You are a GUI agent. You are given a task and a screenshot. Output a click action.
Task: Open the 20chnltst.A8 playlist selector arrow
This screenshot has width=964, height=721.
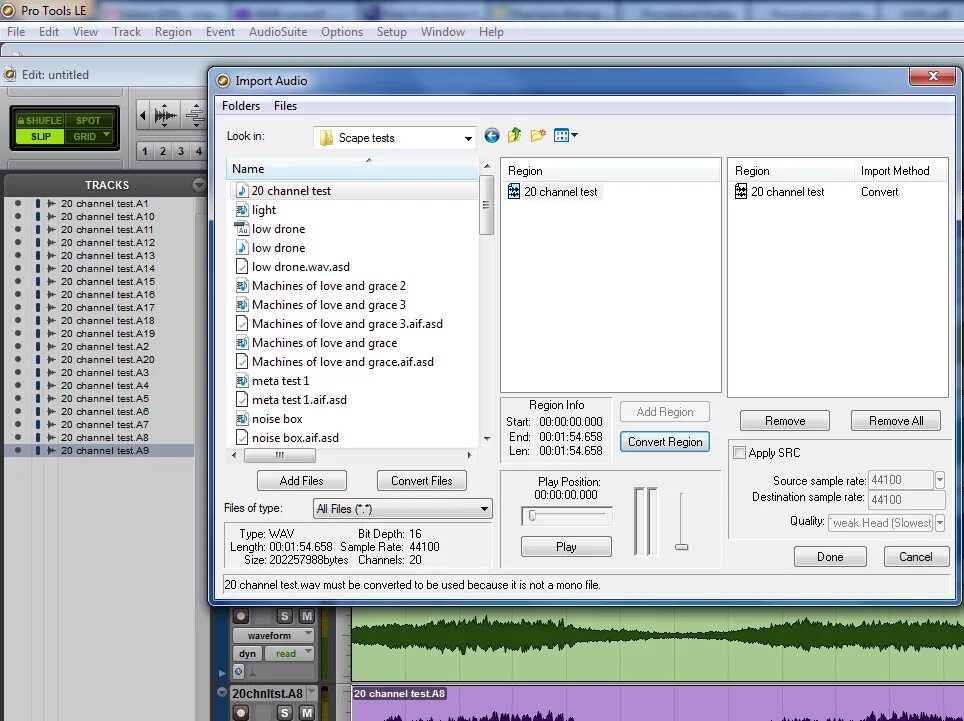[312, 693]
